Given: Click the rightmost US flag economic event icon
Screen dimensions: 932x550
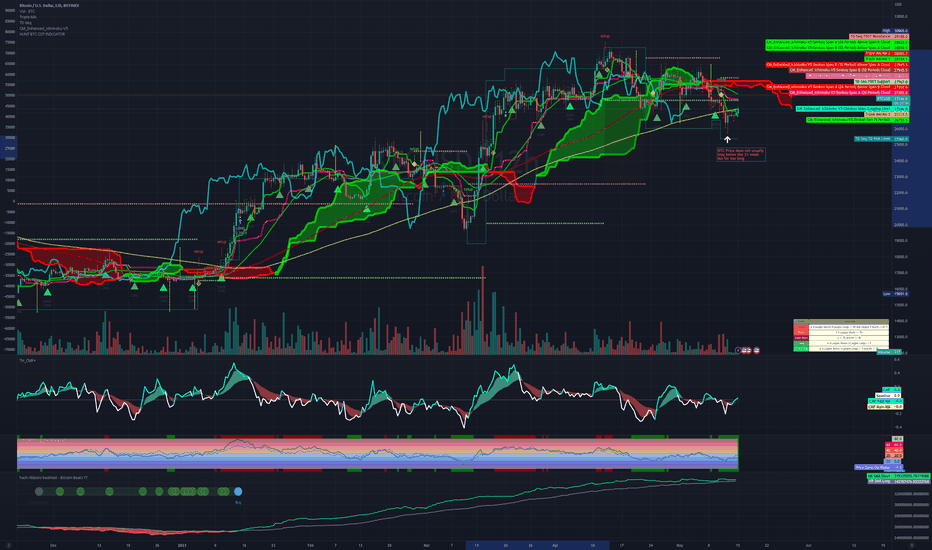Looking at the screenshot, I should [756, 350].
